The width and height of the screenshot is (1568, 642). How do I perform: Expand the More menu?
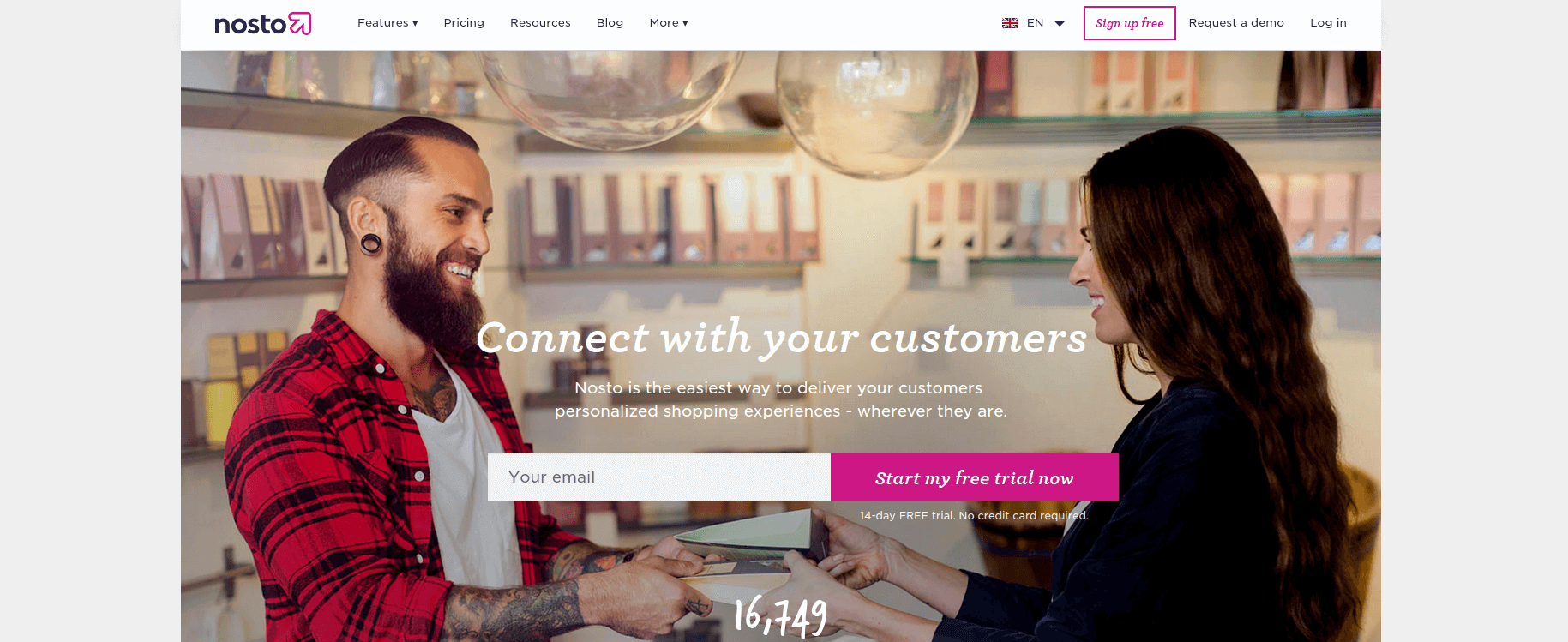click(x=669, y=23)
